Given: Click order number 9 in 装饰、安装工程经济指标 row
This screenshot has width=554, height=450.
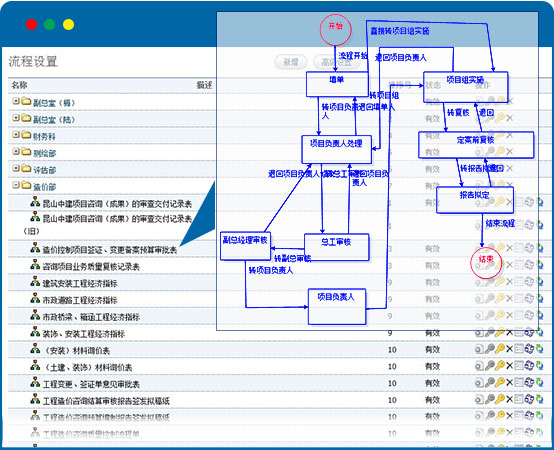Looking at the screenshot, I should (390, 333).
